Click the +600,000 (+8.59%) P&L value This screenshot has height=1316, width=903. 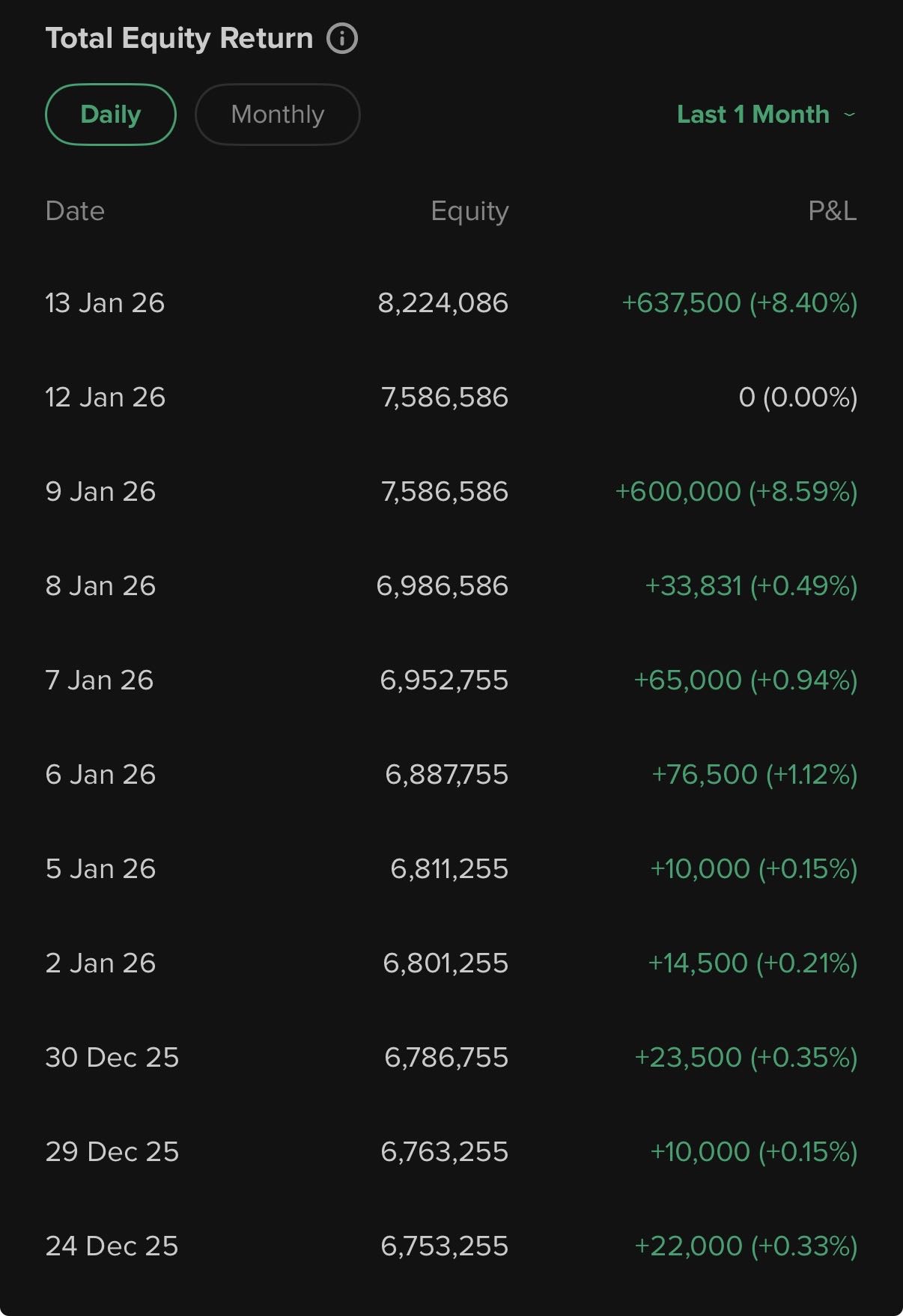click(x=735, y=492)
